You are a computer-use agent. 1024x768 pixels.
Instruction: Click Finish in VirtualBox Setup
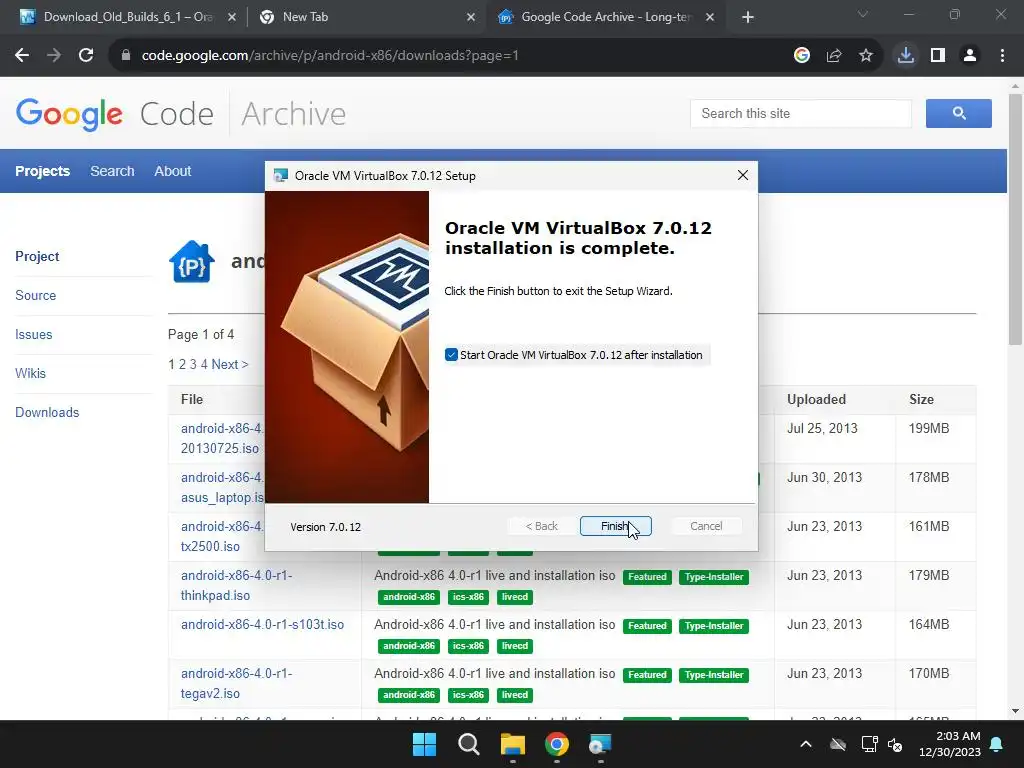point(615,526)
